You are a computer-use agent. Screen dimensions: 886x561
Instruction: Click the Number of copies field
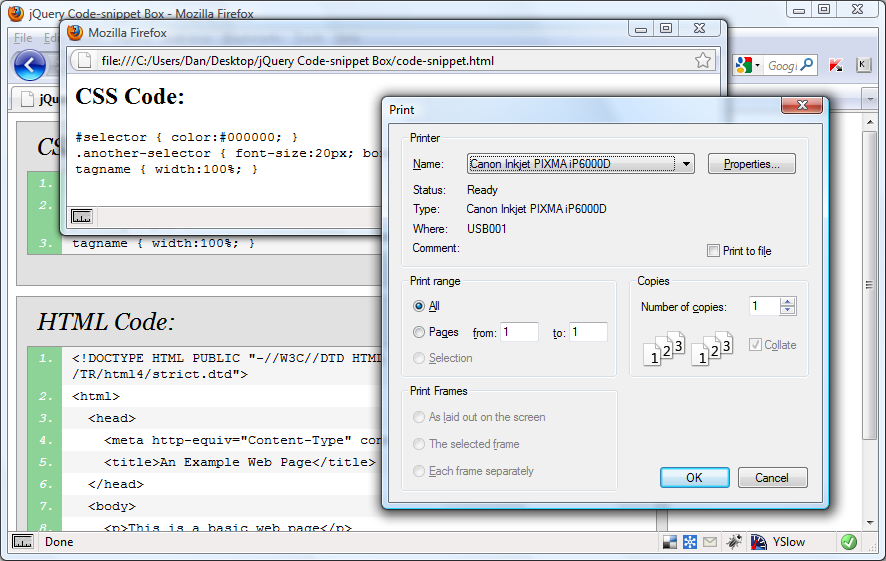[764, 306]
